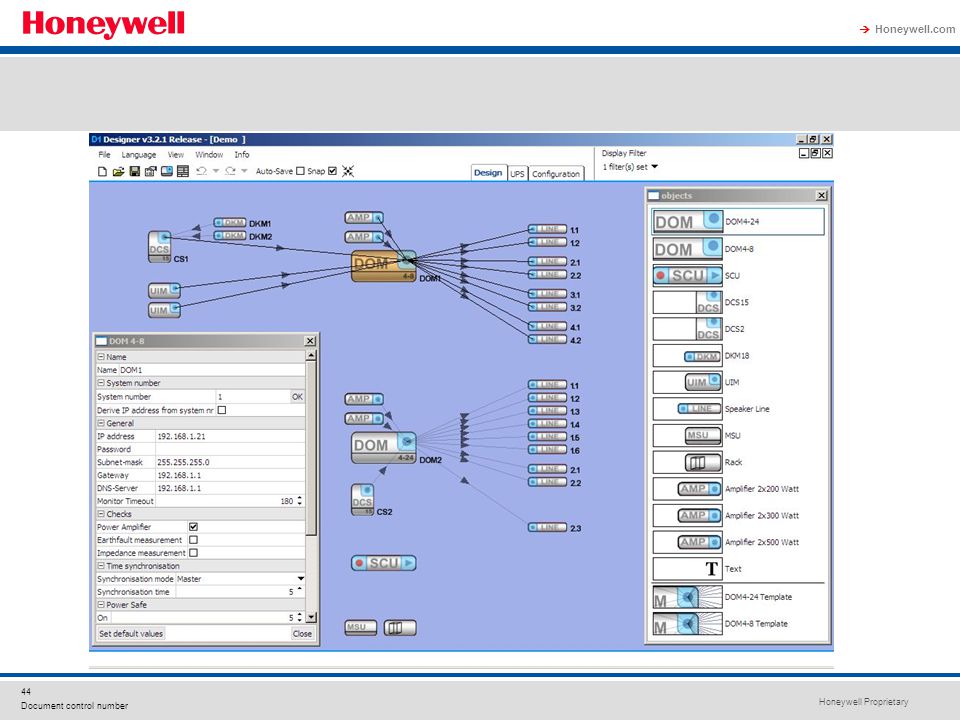Select the CS2 DCS node
This screenshot has height=720, width=960.
362,500
